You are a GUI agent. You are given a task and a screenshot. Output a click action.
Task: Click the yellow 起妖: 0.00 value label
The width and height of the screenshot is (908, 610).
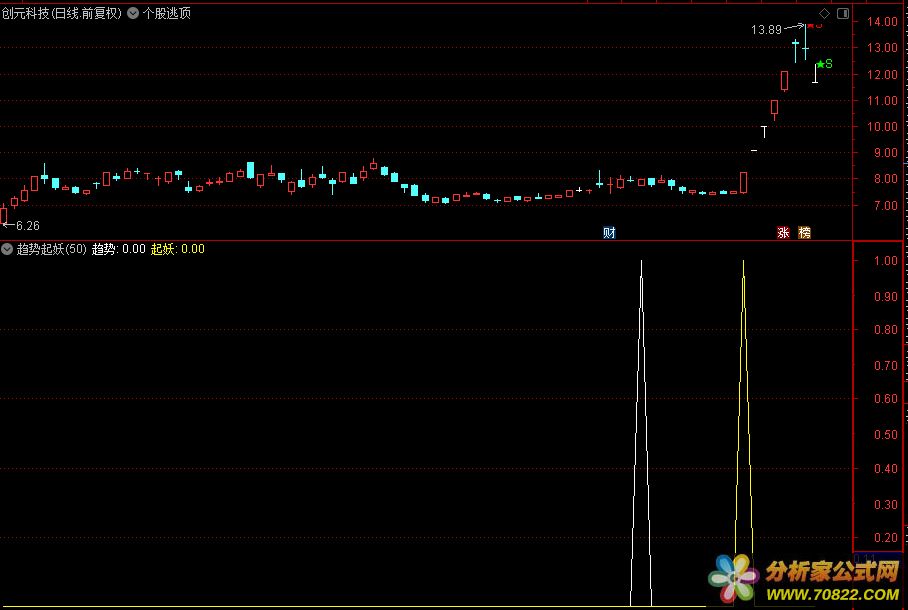click(178, 249)
